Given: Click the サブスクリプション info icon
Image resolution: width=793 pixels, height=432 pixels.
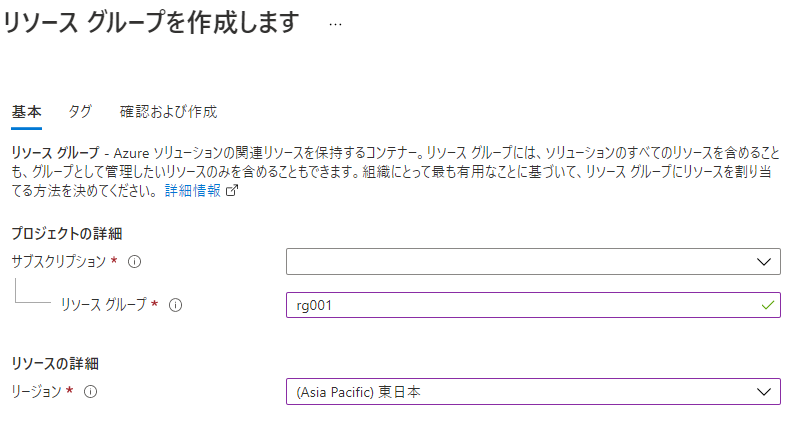Looking at the screenshot, I should 134,262.
